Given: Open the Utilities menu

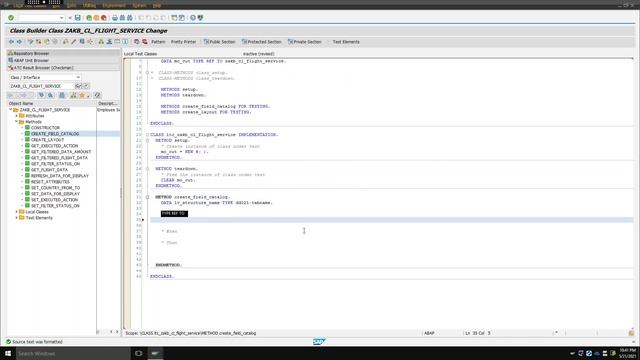Looking at the screenshot, I should 89,5.
